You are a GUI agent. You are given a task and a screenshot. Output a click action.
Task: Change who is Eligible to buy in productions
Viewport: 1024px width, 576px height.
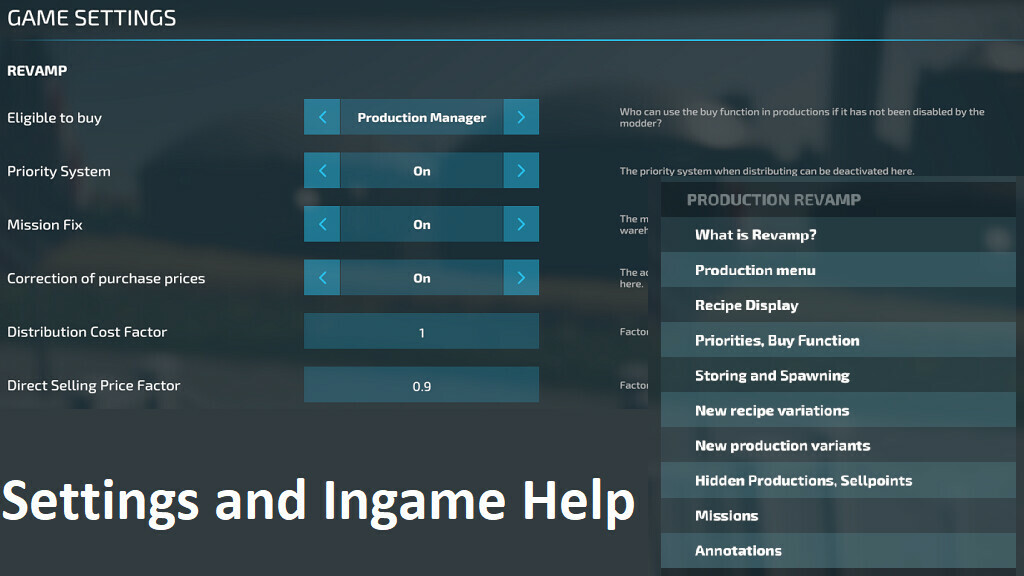421,117
